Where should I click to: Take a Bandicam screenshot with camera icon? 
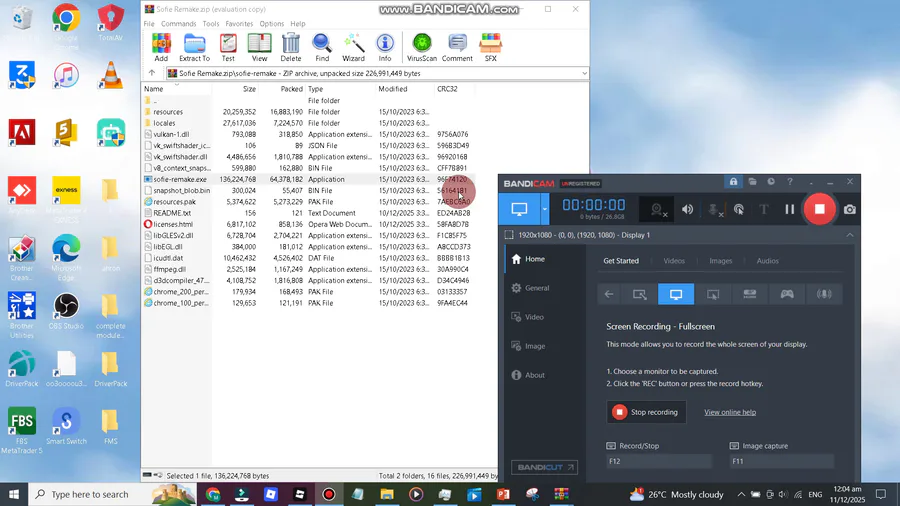[x=850, y=209]
